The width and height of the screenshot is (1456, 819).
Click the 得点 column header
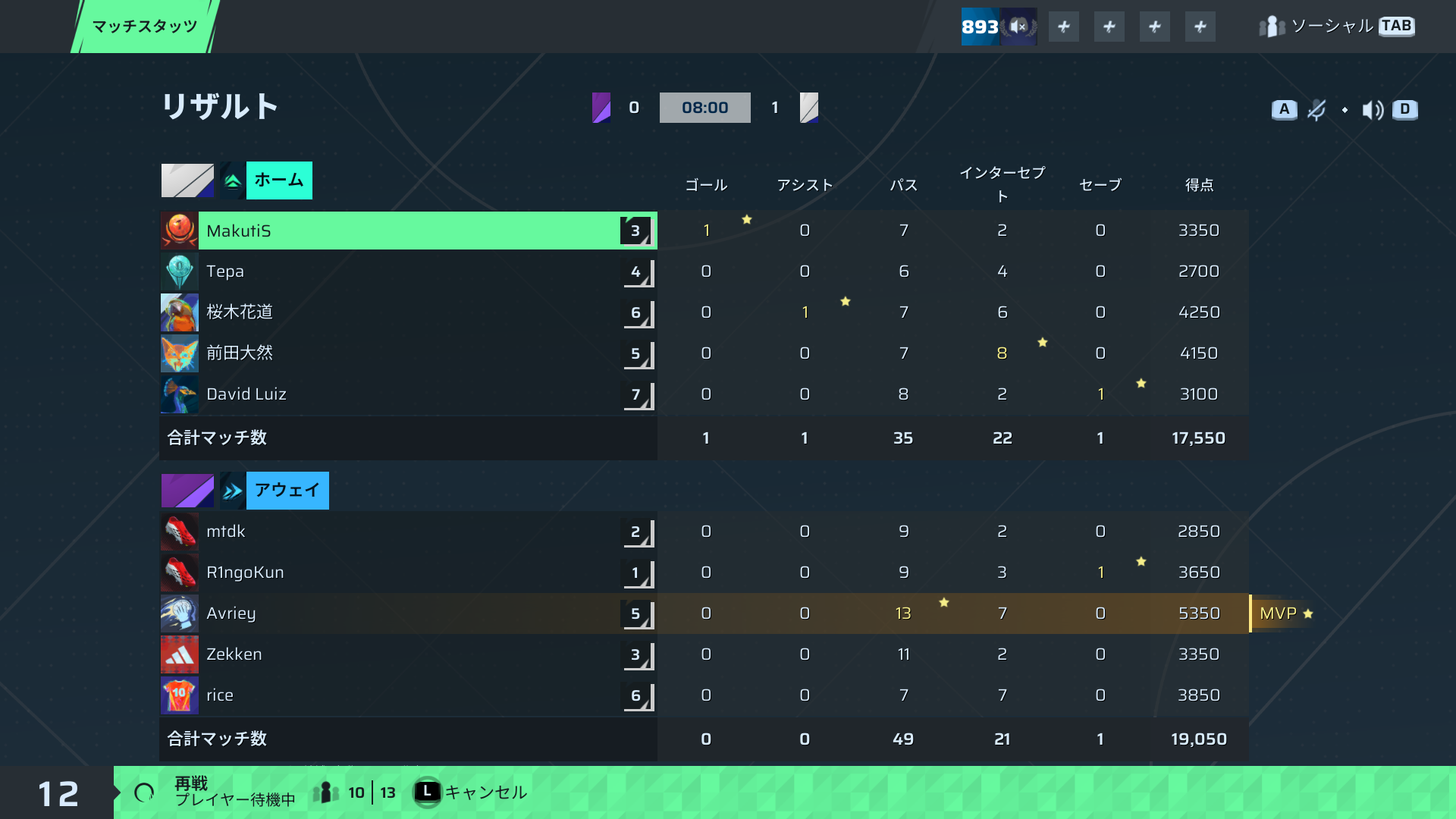coord(1199,185)
